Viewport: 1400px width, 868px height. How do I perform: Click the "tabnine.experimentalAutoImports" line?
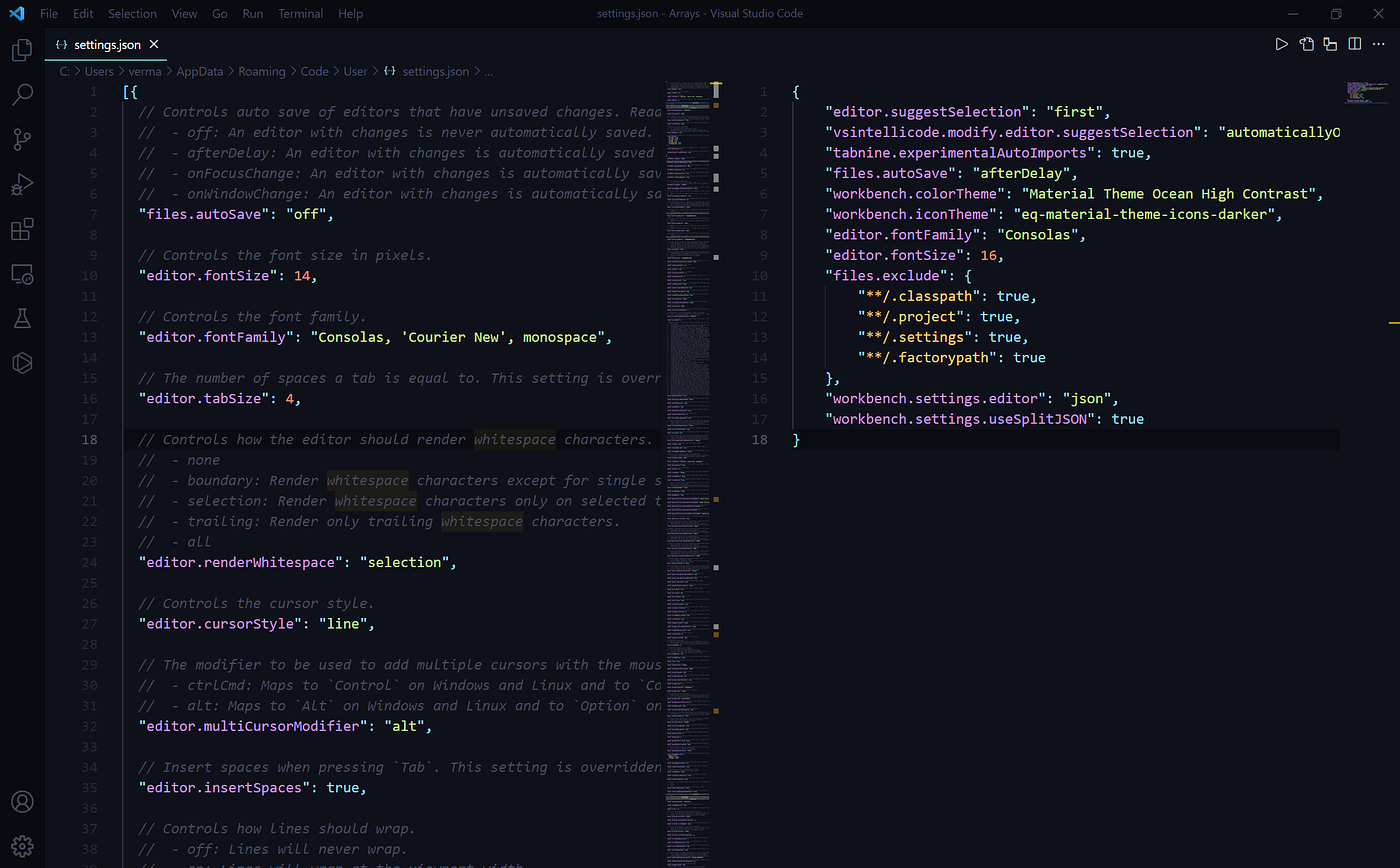pyautogui.click(x=988, y=153)
